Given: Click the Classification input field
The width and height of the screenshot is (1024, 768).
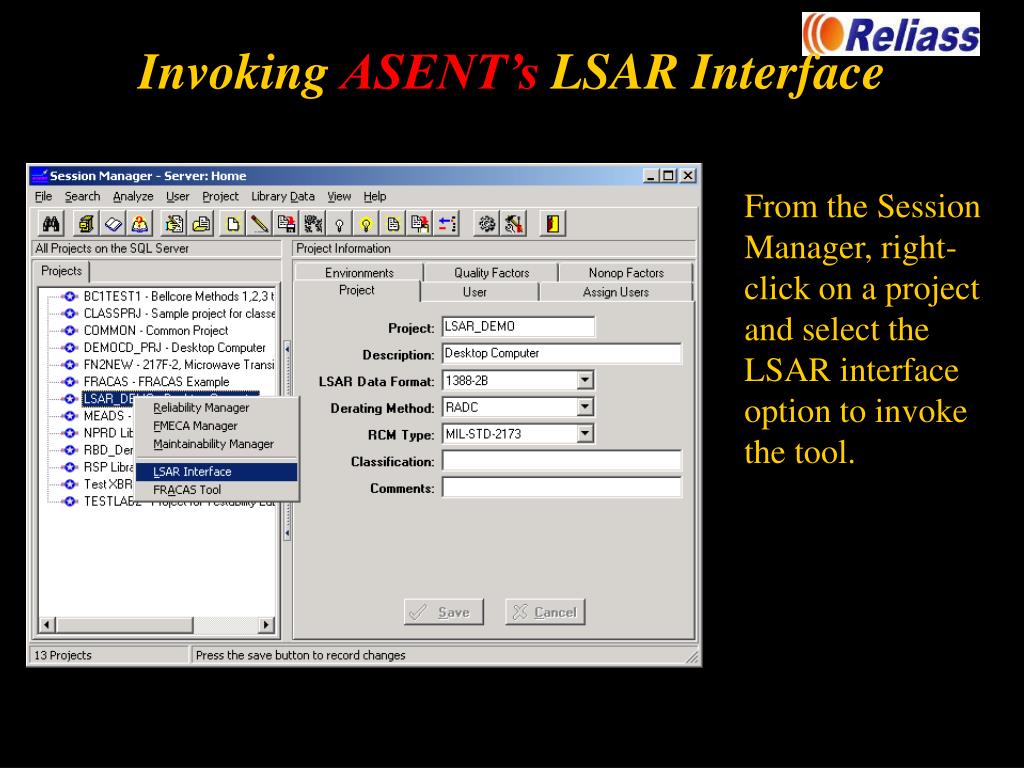Looking at the screenshot, I should [562, 461].
